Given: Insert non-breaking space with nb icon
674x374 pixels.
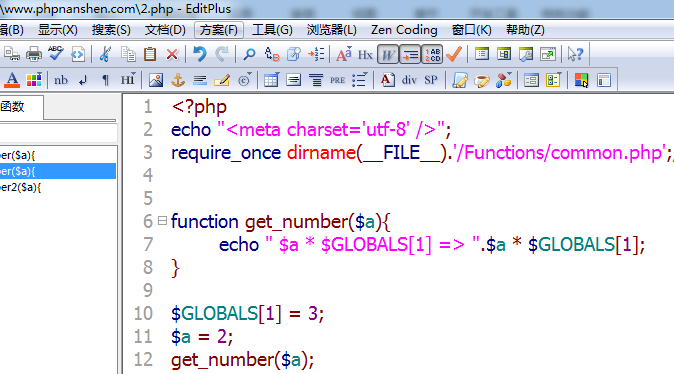Looking at the screenshot, I should tap(61, 80).
